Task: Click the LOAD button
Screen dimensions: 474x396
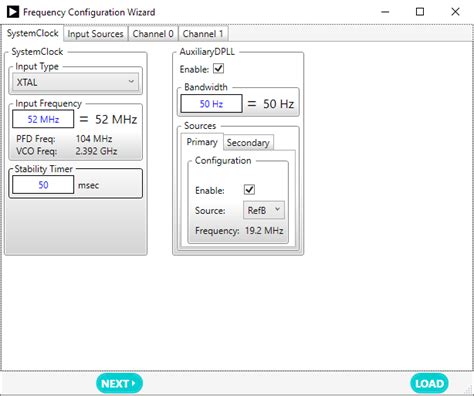Action: point(429,383)
